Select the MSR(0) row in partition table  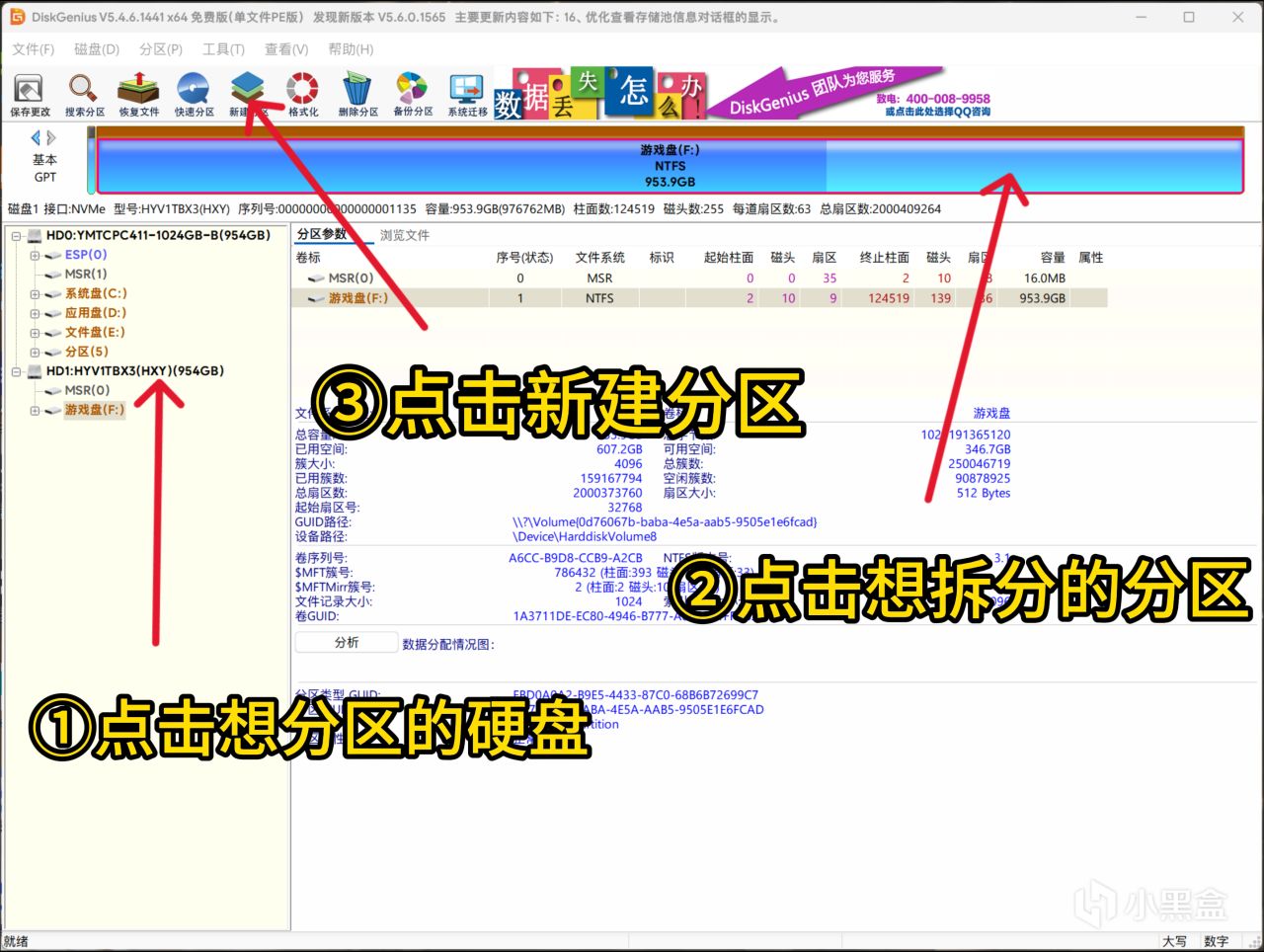pos(699,278)
